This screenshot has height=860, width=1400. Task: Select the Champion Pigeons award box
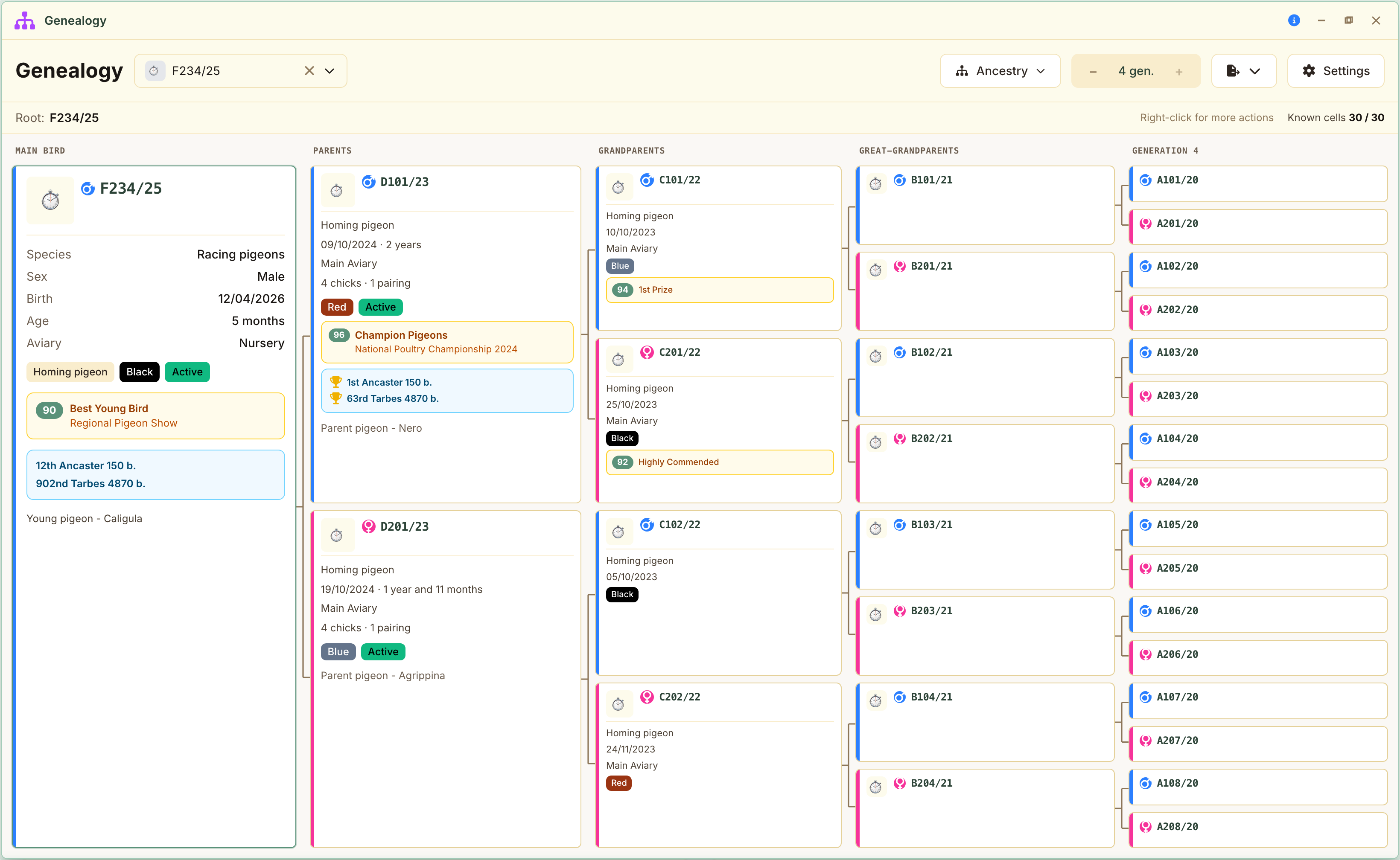(x=447, y=342)
